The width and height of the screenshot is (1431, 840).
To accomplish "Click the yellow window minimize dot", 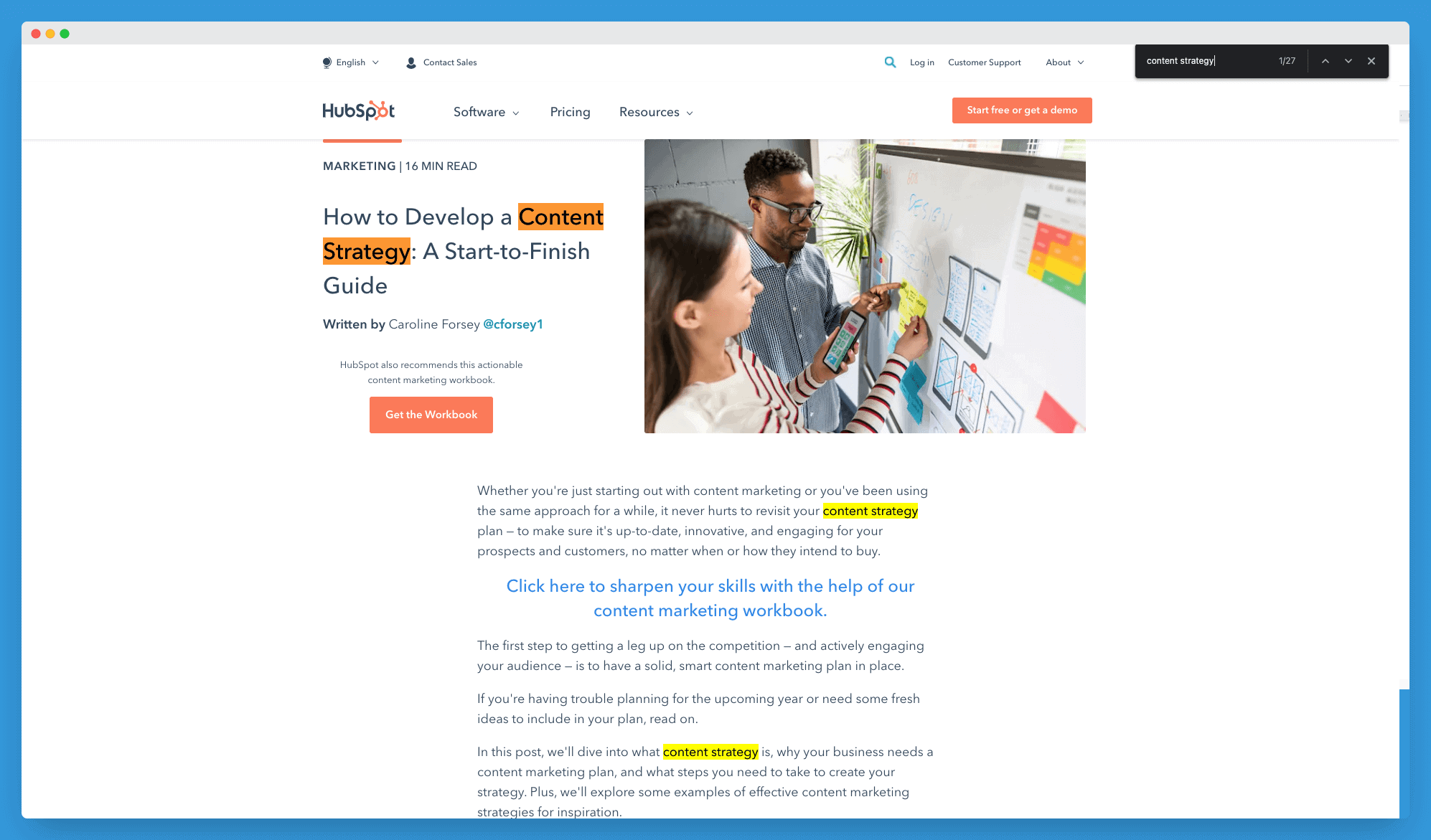I will (x=50, y=34).
